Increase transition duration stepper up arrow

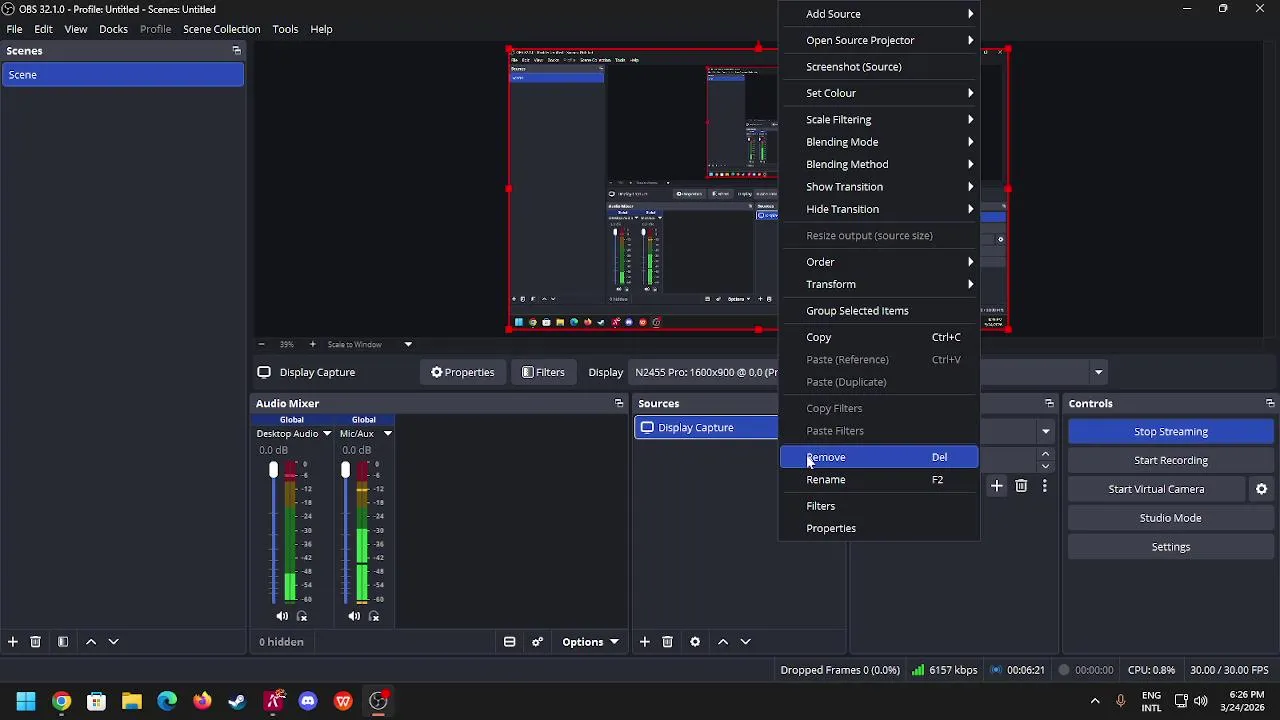coord(1045,453)
